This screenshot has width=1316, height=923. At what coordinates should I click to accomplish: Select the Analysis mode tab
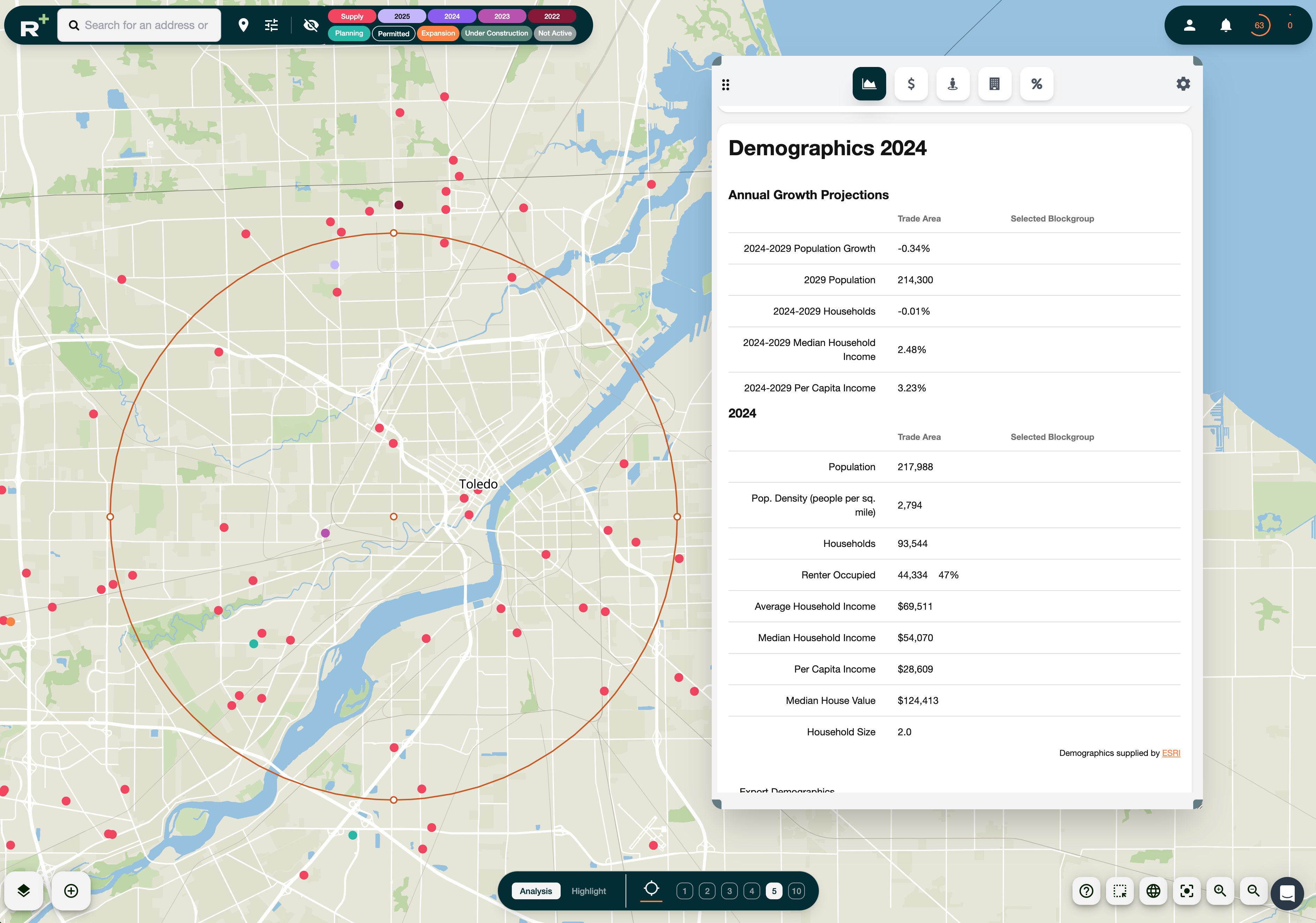(x=535, y=891)
